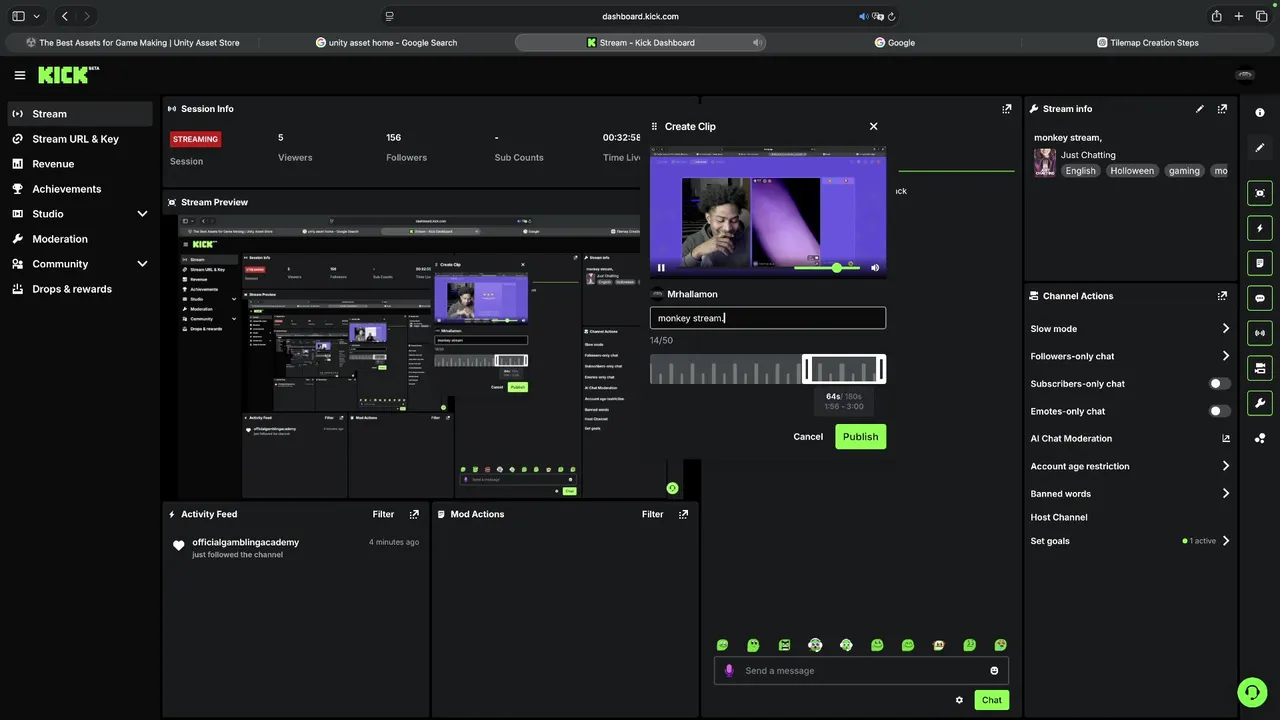Viewport: 1280px width, 720px height.
Task: Open Set goals chevron
Action: pyautogui.click(x=1226, y=541)
